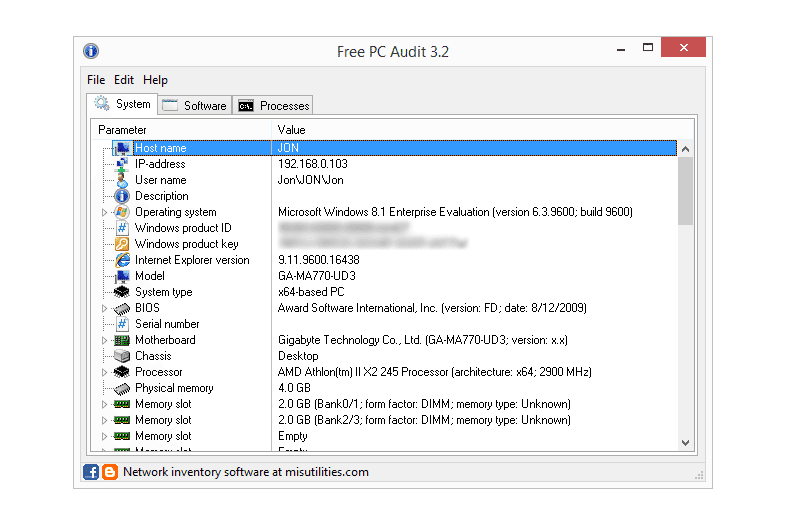The height and width of the screenshot is (524, 786).
Task: Expand the Motherboard node
Action: [104, 340]
